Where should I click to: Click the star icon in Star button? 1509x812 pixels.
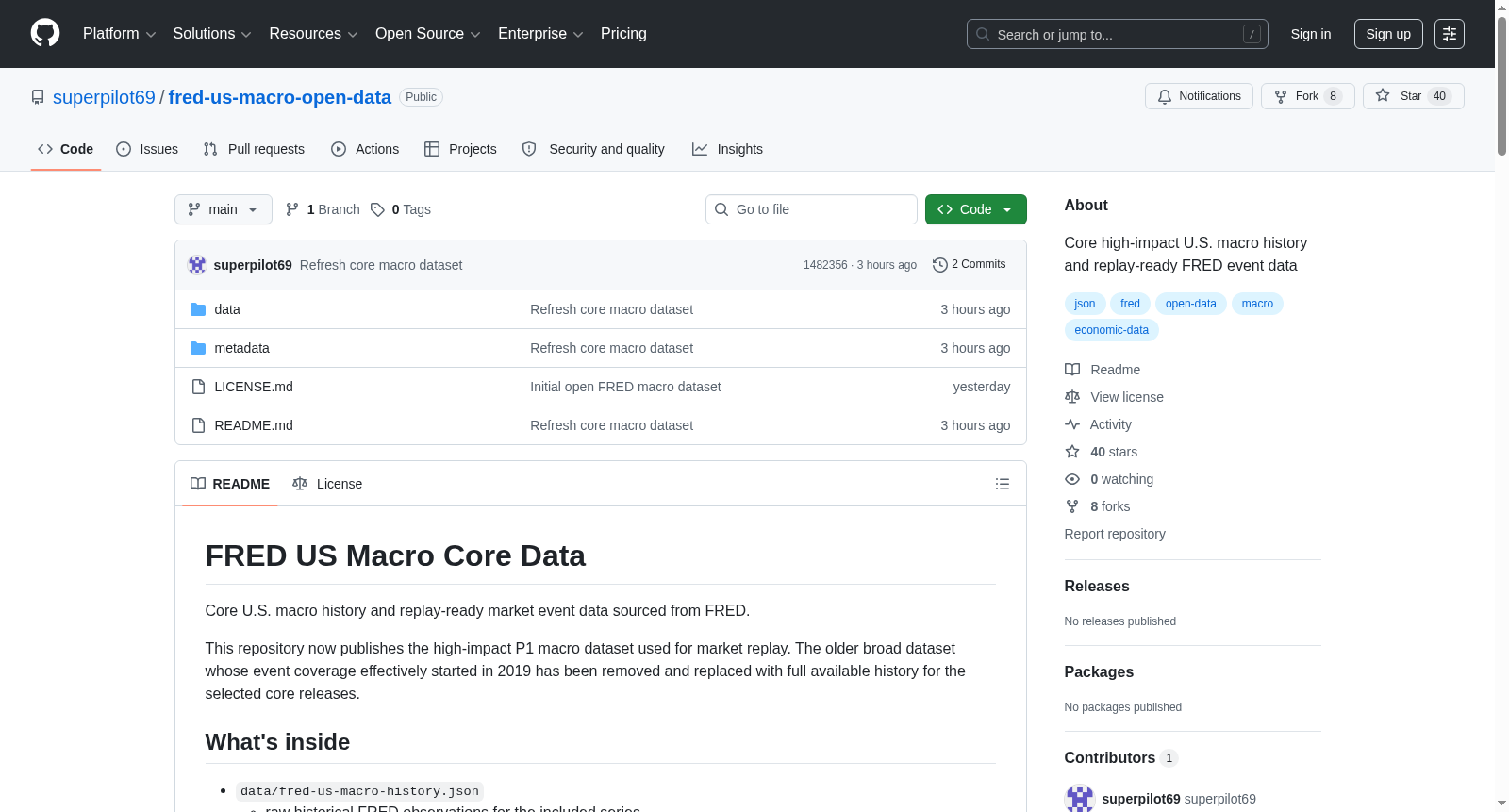click(x=1383, y=95)
